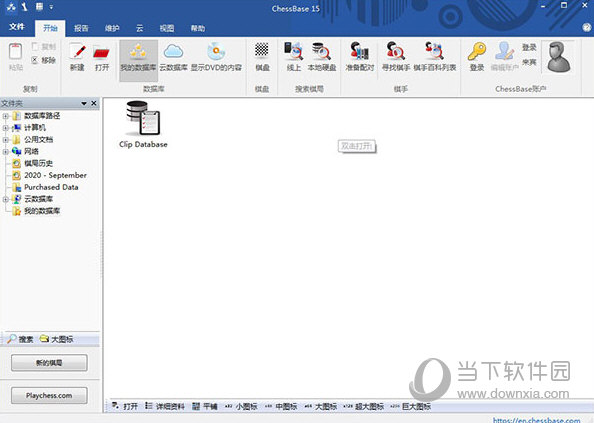Click the 新的棋局 button

tap(49, 363)
